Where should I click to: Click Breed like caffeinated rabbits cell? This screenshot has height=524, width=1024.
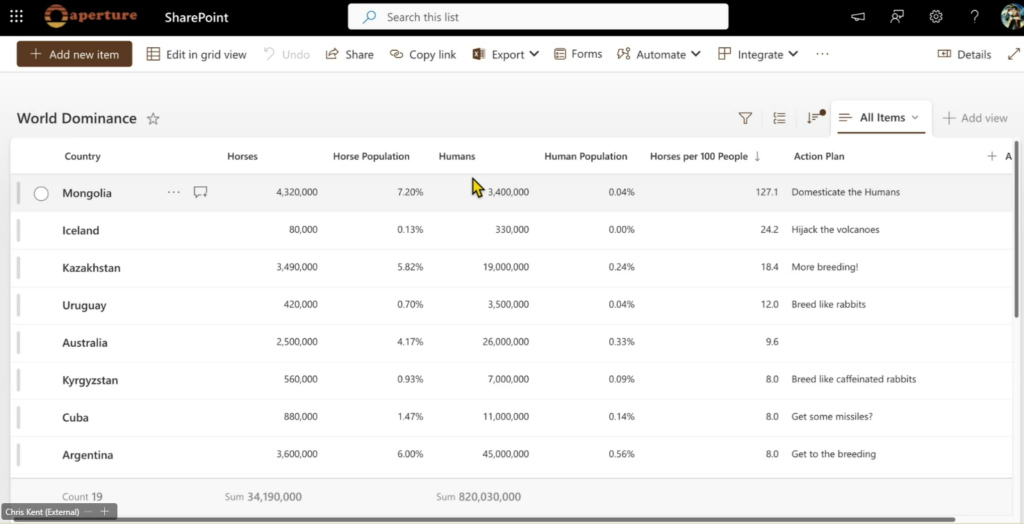[x=854, y=379]
